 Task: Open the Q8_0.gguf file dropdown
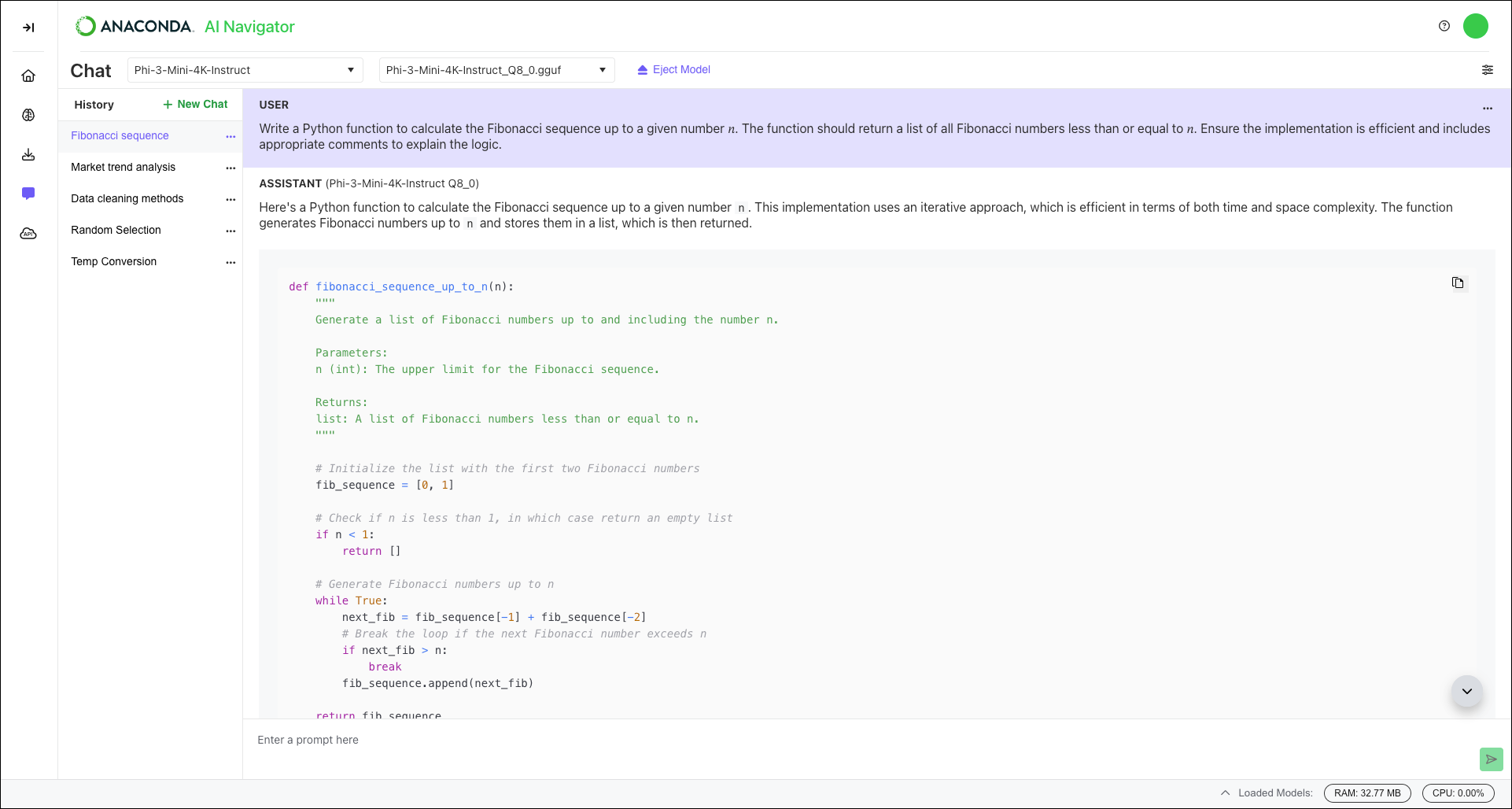point(497,70)
